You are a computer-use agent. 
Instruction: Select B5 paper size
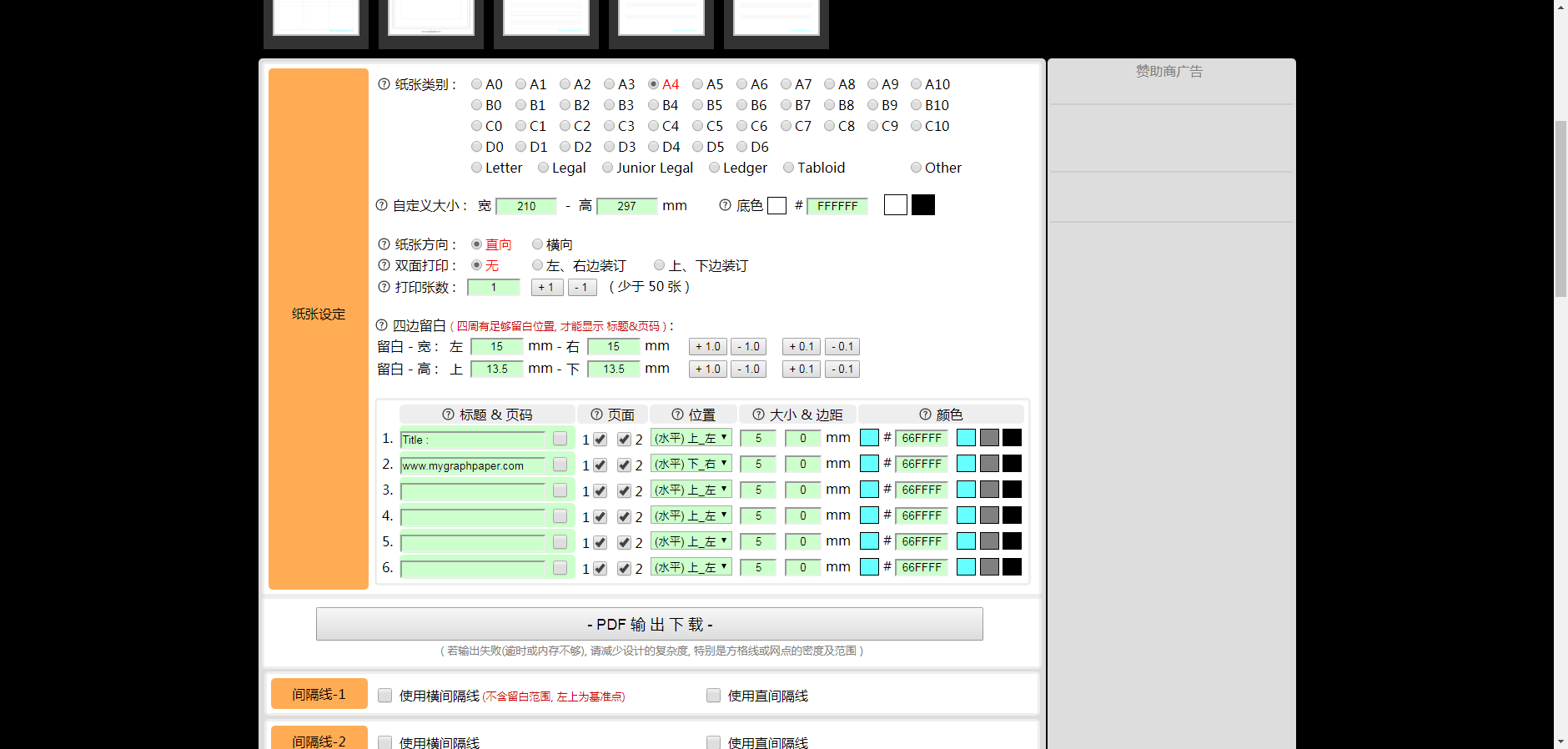click(x=698, y=105)
